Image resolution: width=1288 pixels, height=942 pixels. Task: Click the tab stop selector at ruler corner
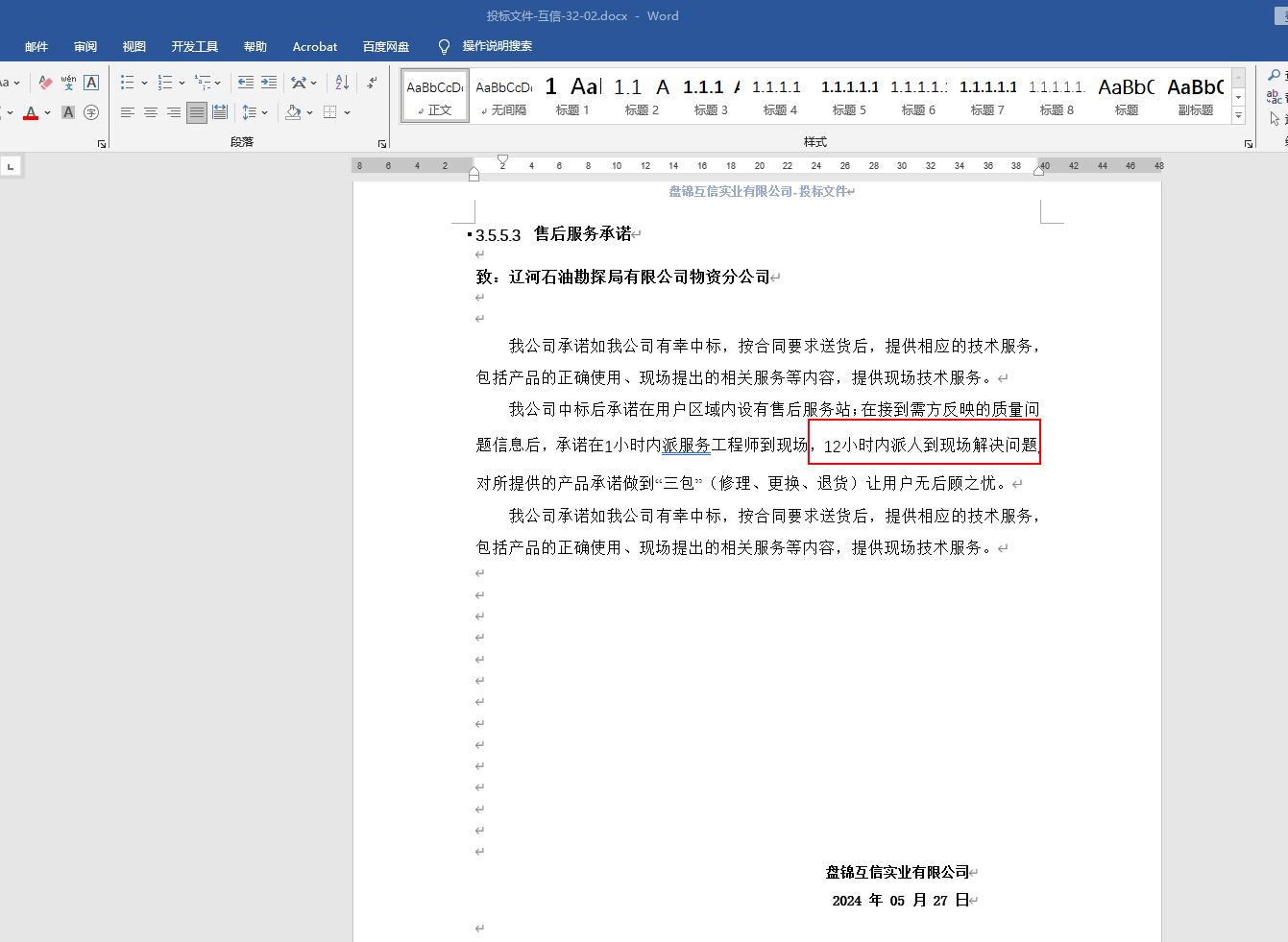click(11, 166)
